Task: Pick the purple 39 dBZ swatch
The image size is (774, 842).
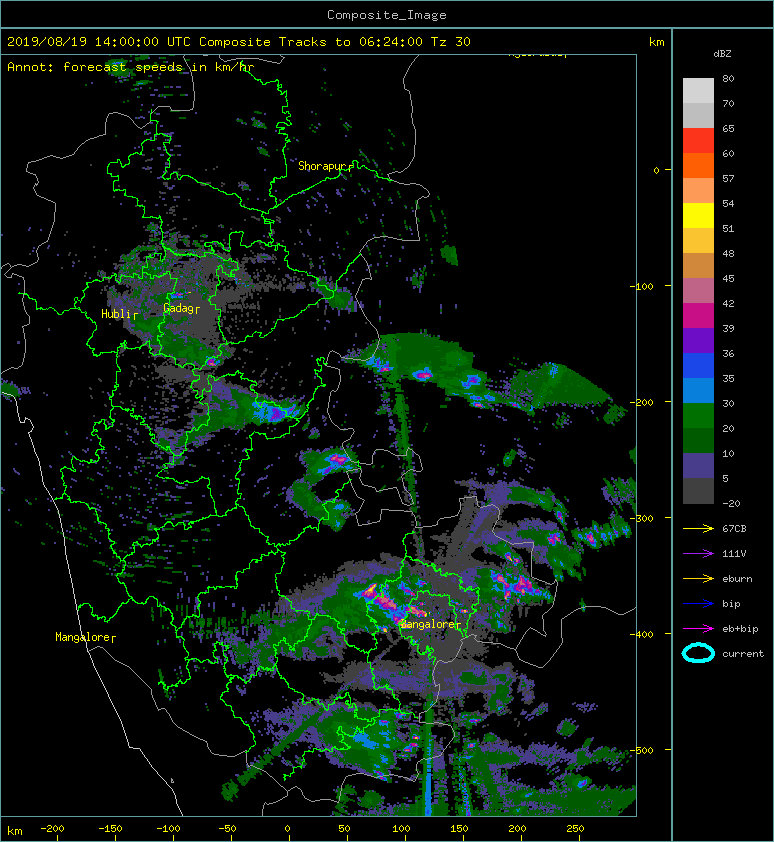Action: [698, 340]
